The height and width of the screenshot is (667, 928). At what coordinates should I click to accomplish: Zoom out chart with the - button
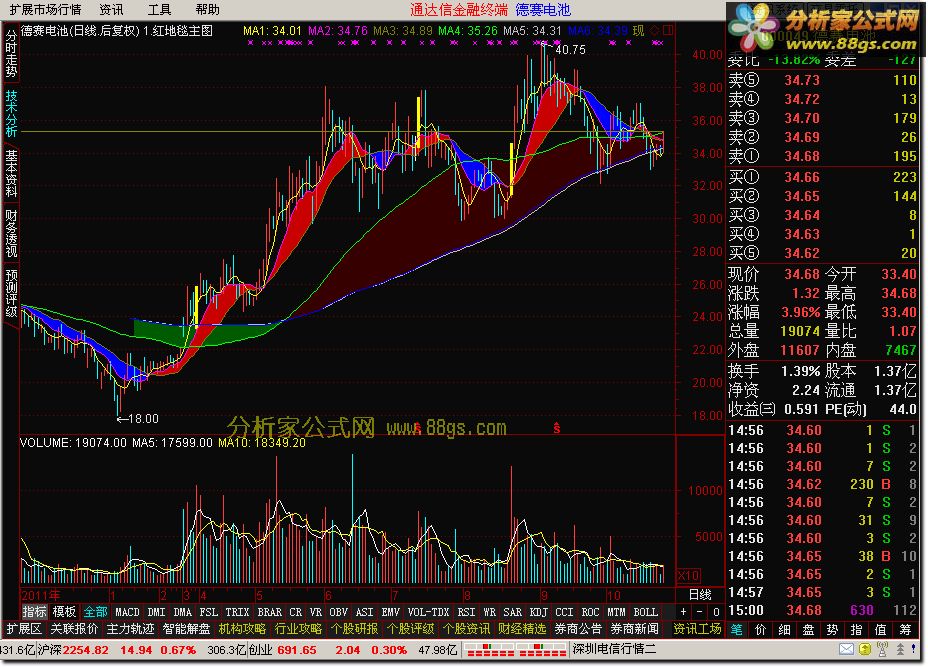click(700, 611)
